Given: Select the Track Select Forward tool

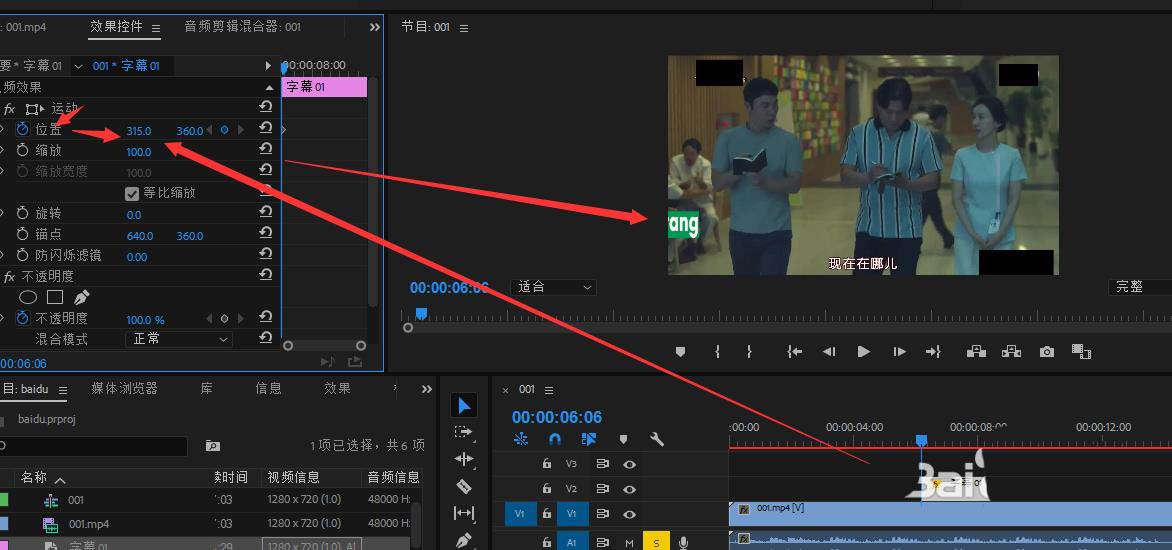Looking at the screenshot, I should point(463,432).
